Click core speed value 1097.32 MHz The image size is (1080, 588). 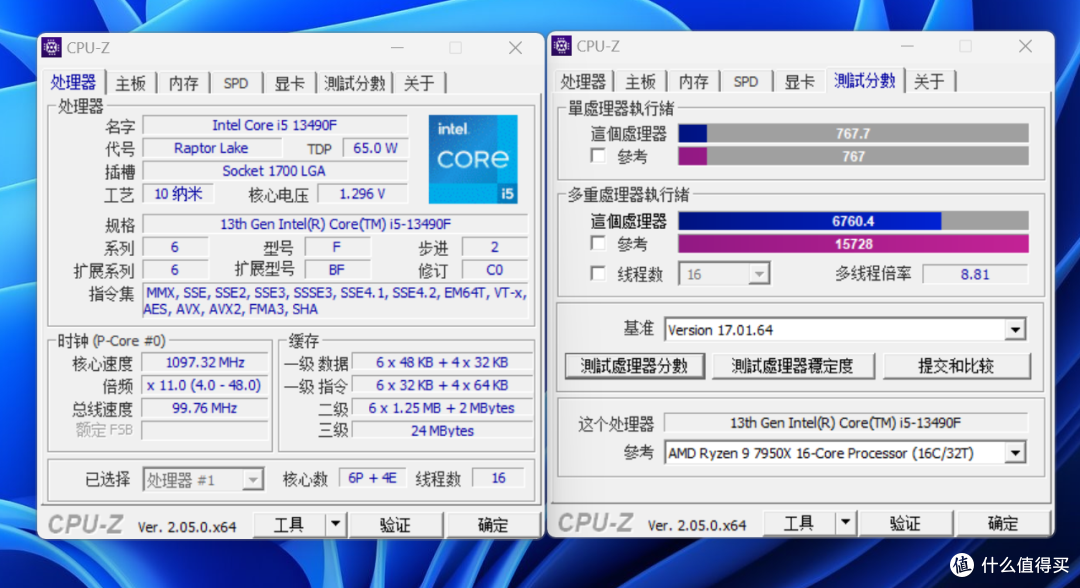(205, 362)
